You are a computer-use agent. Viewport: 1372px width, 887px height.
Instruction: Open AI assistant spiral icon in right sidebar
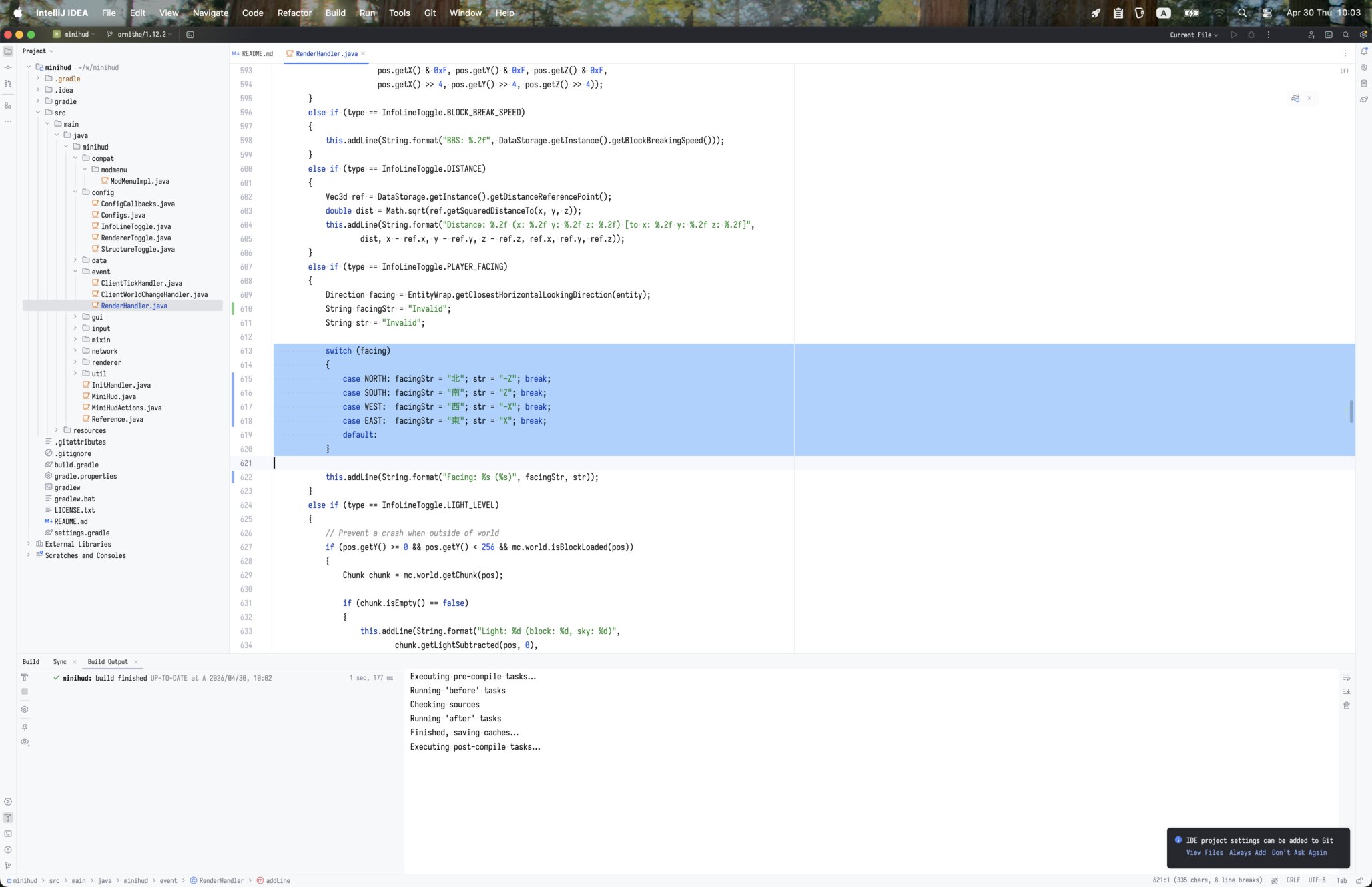pos(1364,67)
